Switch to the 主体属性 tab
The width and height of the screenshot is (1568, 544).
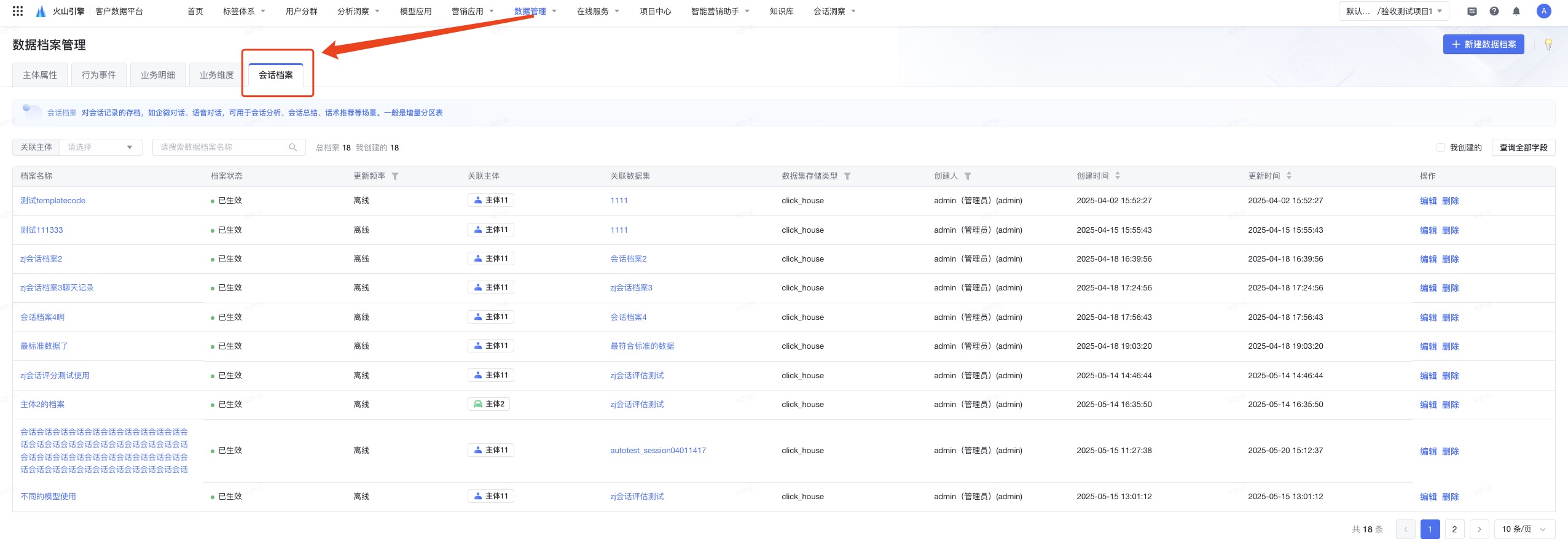(40, 75)
